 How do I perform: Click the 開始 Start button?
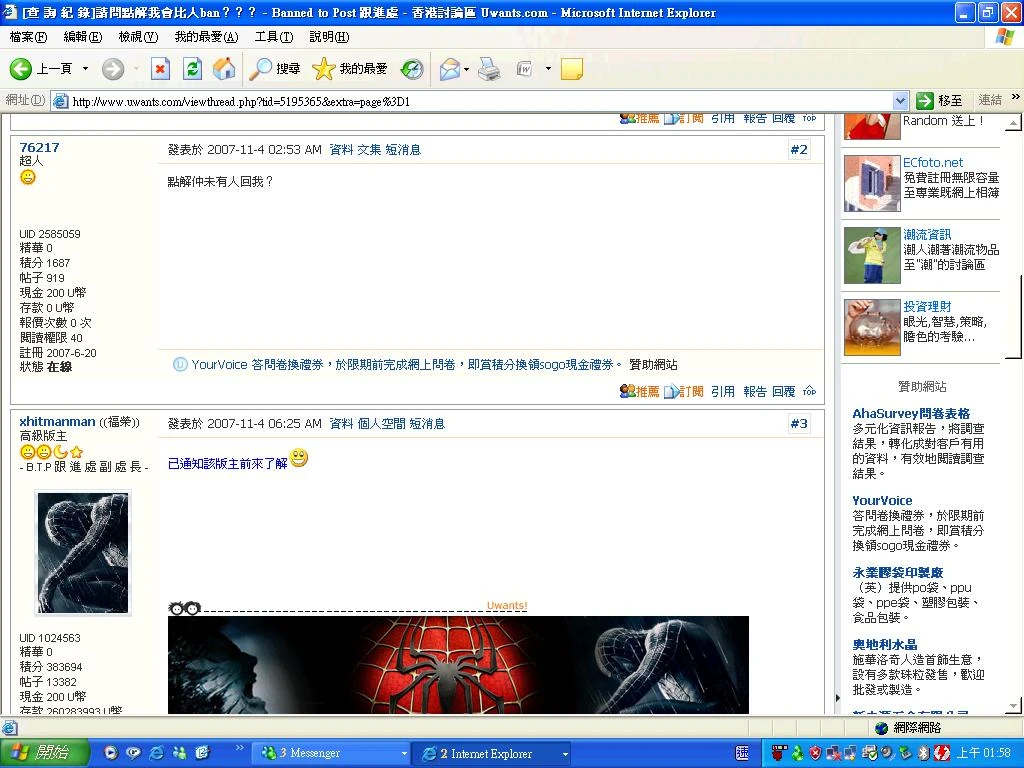tap(43, 753)
